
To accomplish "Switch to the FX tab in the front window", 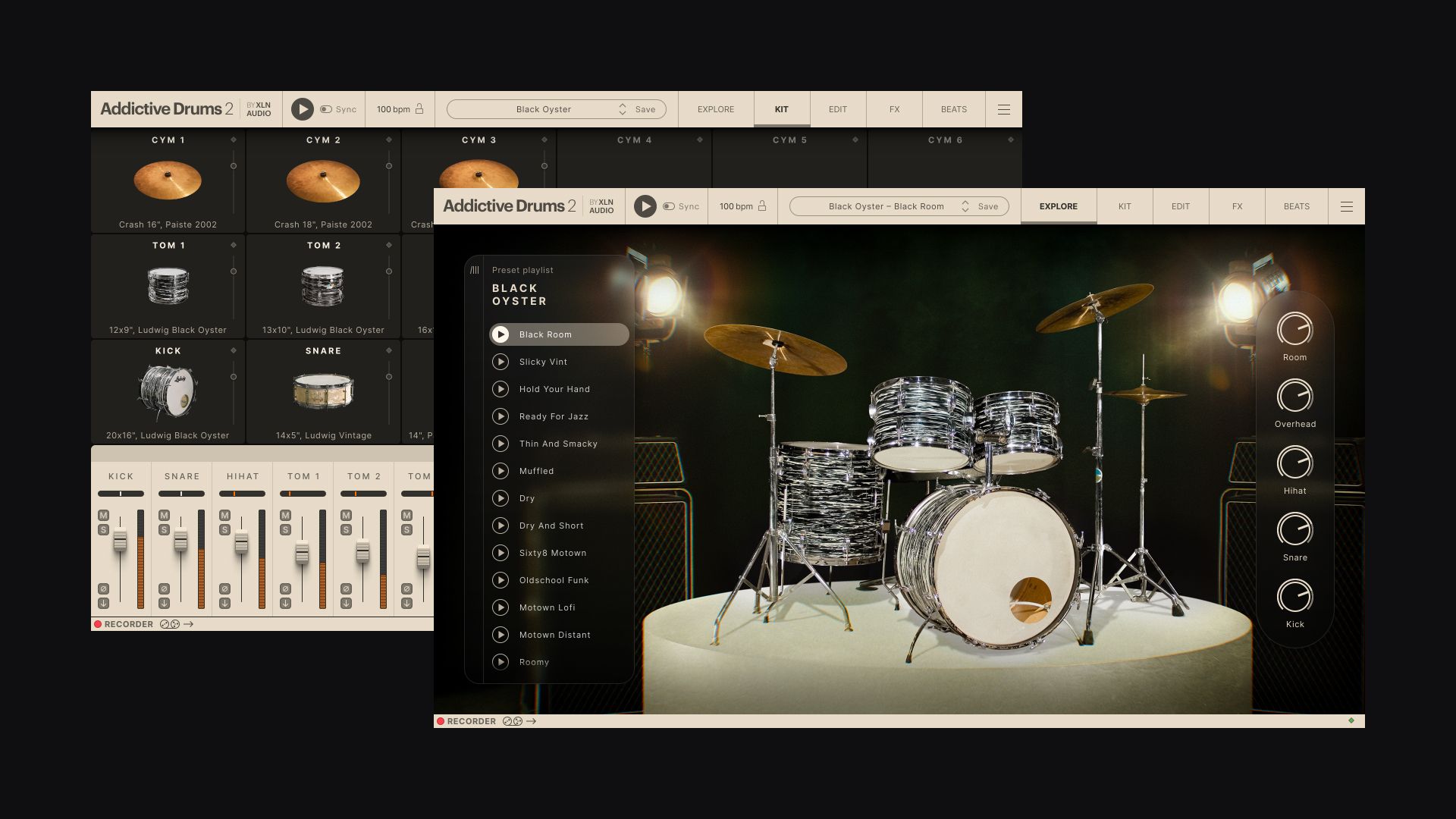I will (x=1237, y=206).
